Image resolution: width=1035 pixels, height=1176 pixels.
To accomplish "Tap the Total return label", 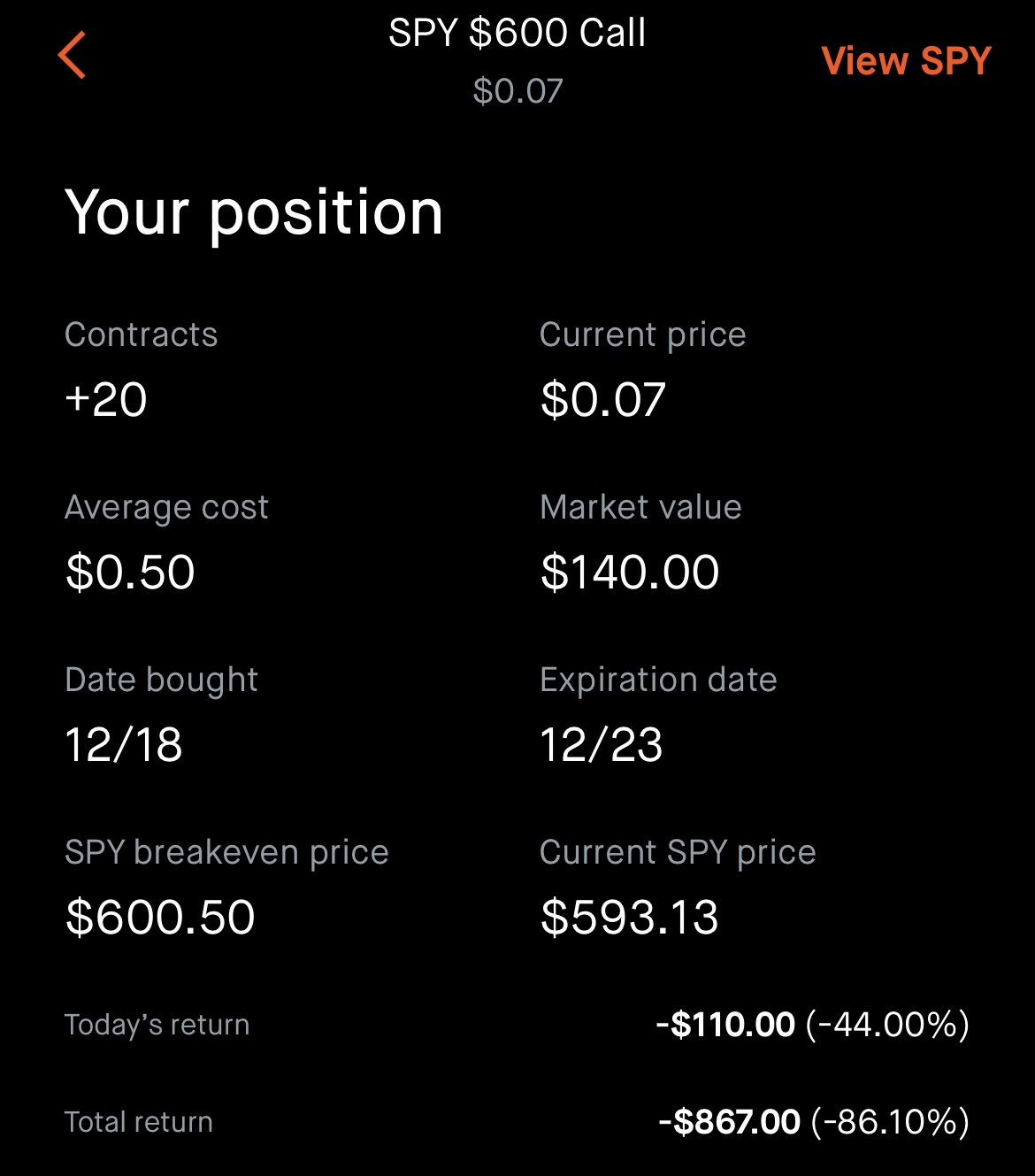I will point(139,1122).
